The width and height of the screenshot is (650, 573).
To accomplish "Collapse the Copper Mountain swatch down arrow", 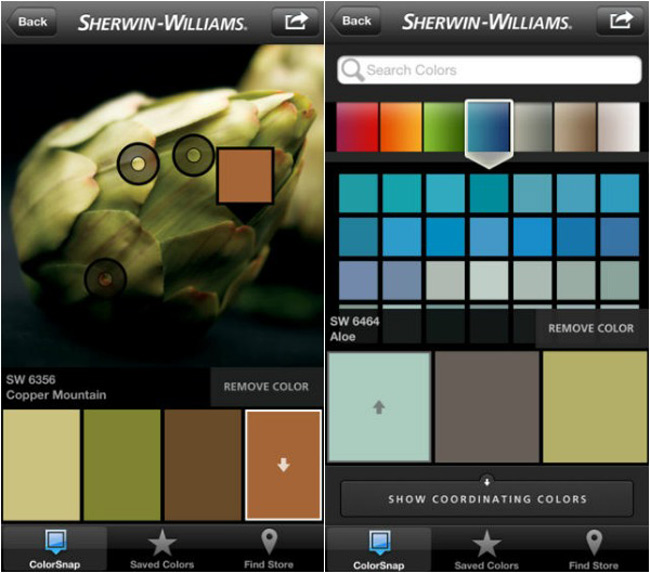I will [x=284, y=465].
